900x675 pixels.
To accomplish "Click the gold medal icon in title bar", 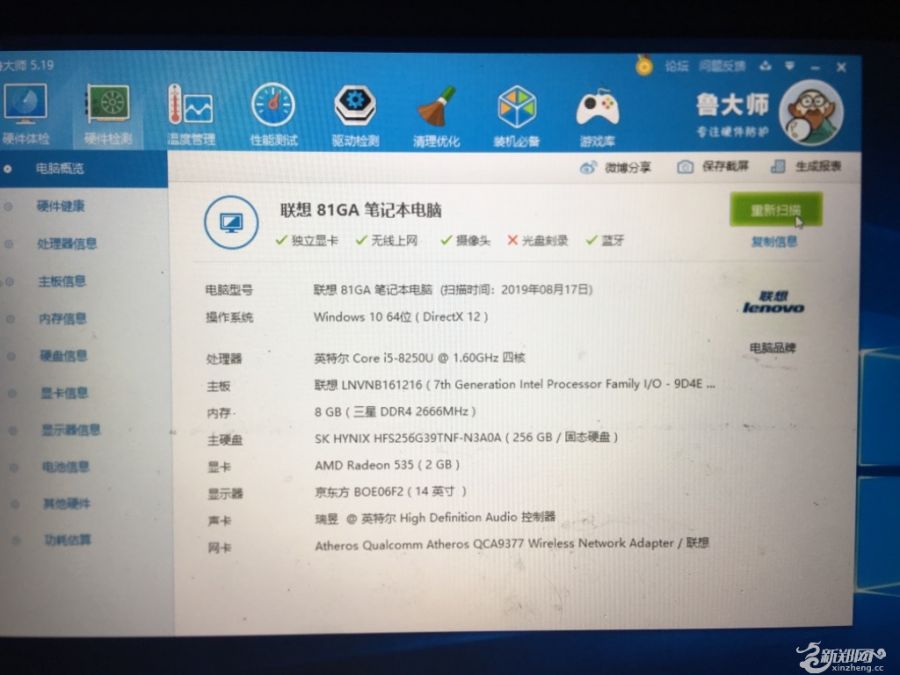I will tap(644, 65).
